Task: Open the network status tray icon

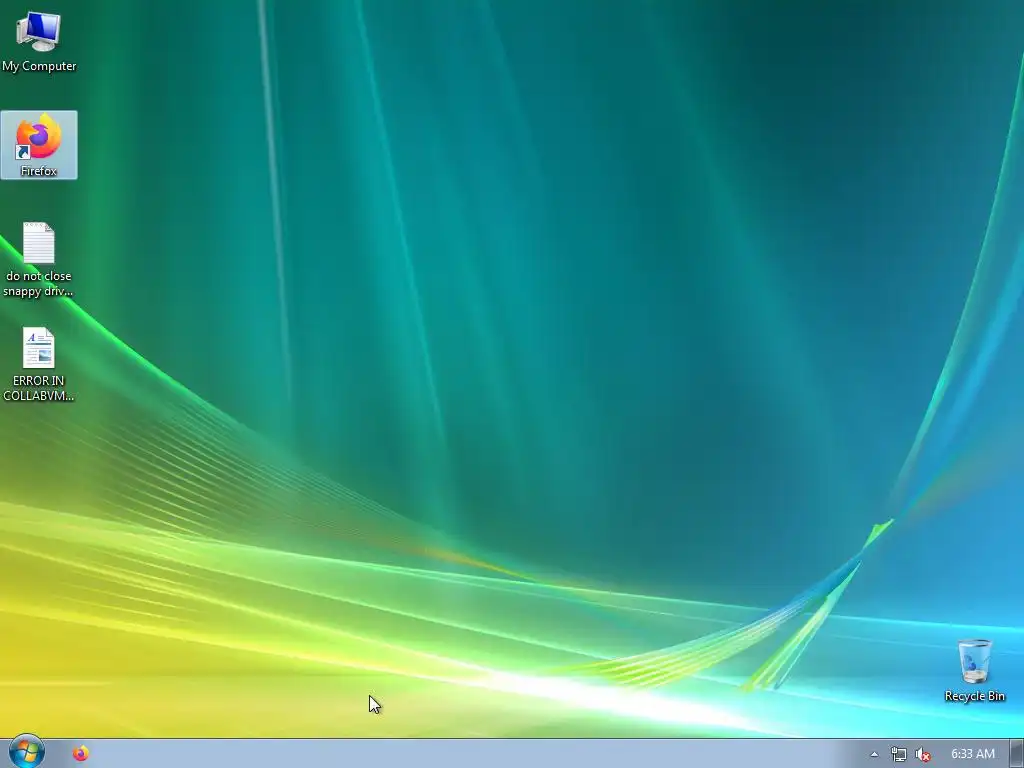Action: (x=899, y=754)
